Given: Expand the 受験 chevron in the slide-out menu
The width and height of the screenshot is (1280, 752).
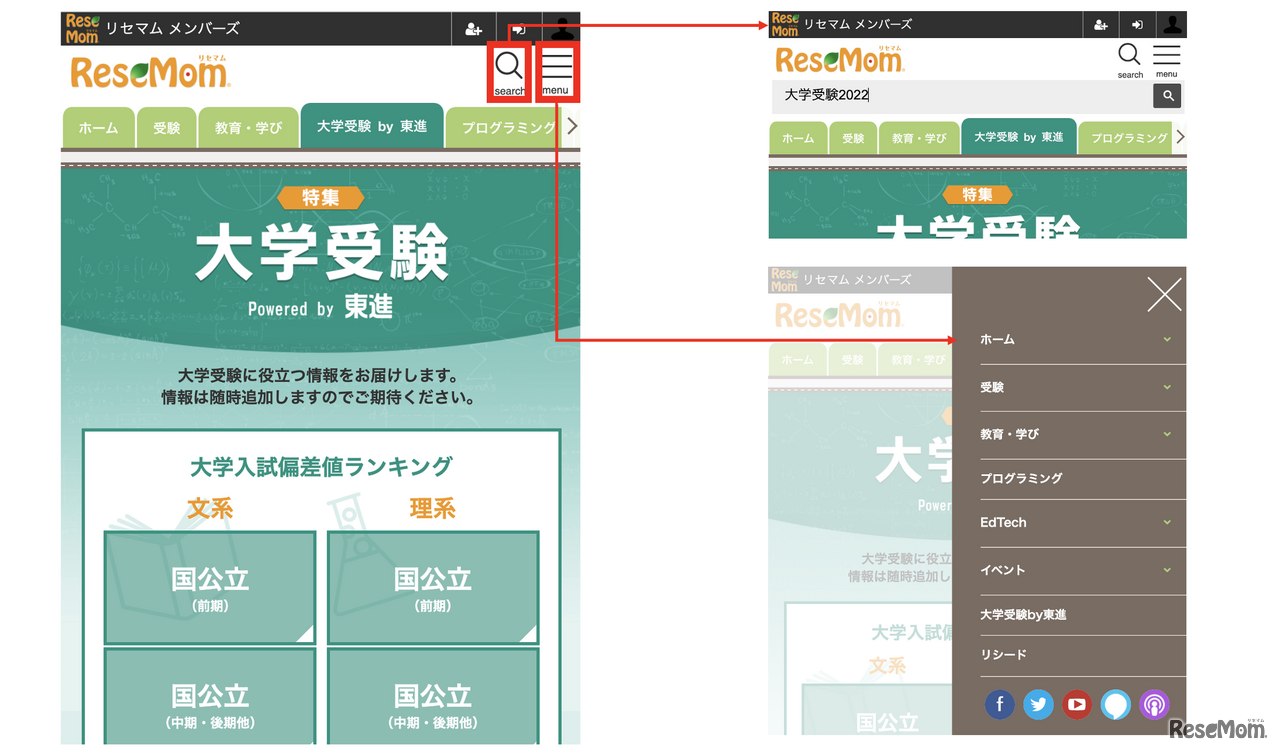Looking at the screenshot, I should (1167, 387).
